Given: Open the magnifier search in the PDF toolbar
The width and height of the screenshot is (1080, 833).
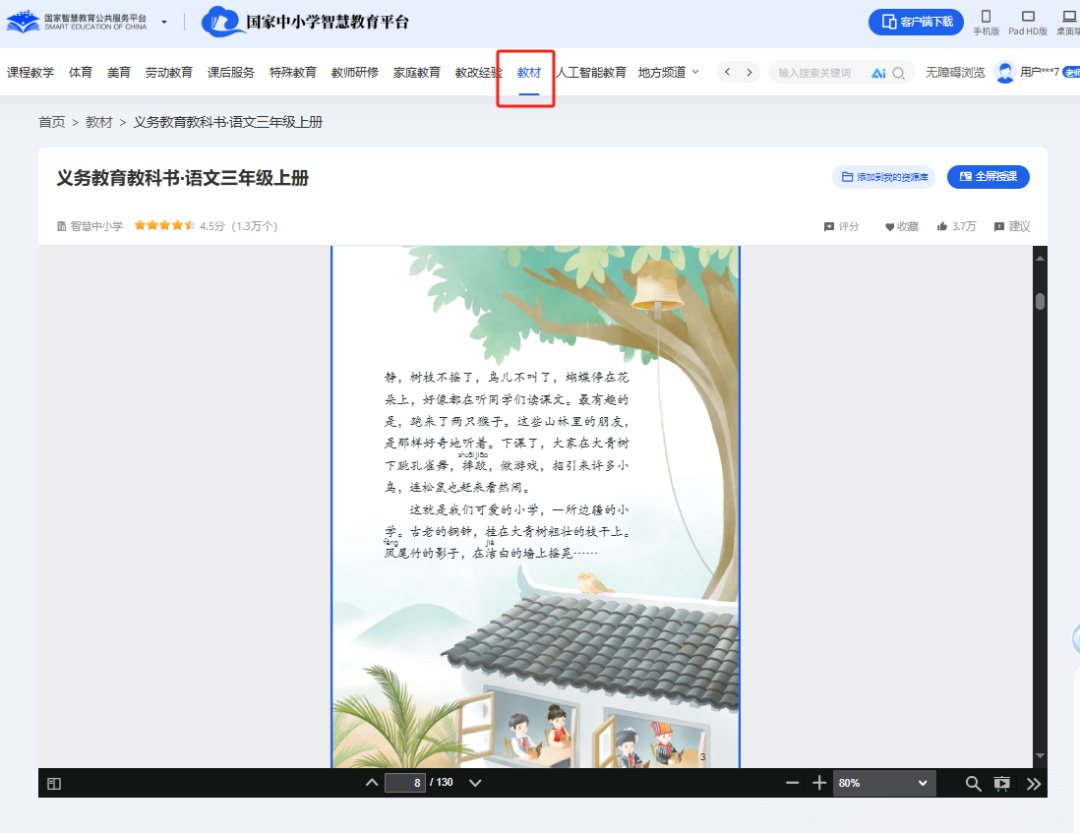Looking at the screenshot, I should click(972, 783).
